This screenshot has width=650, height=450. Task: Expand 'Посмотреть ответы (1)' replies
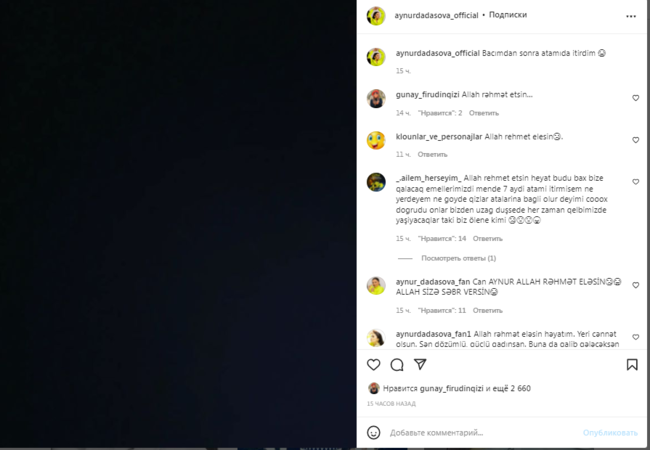coord(458,258)
